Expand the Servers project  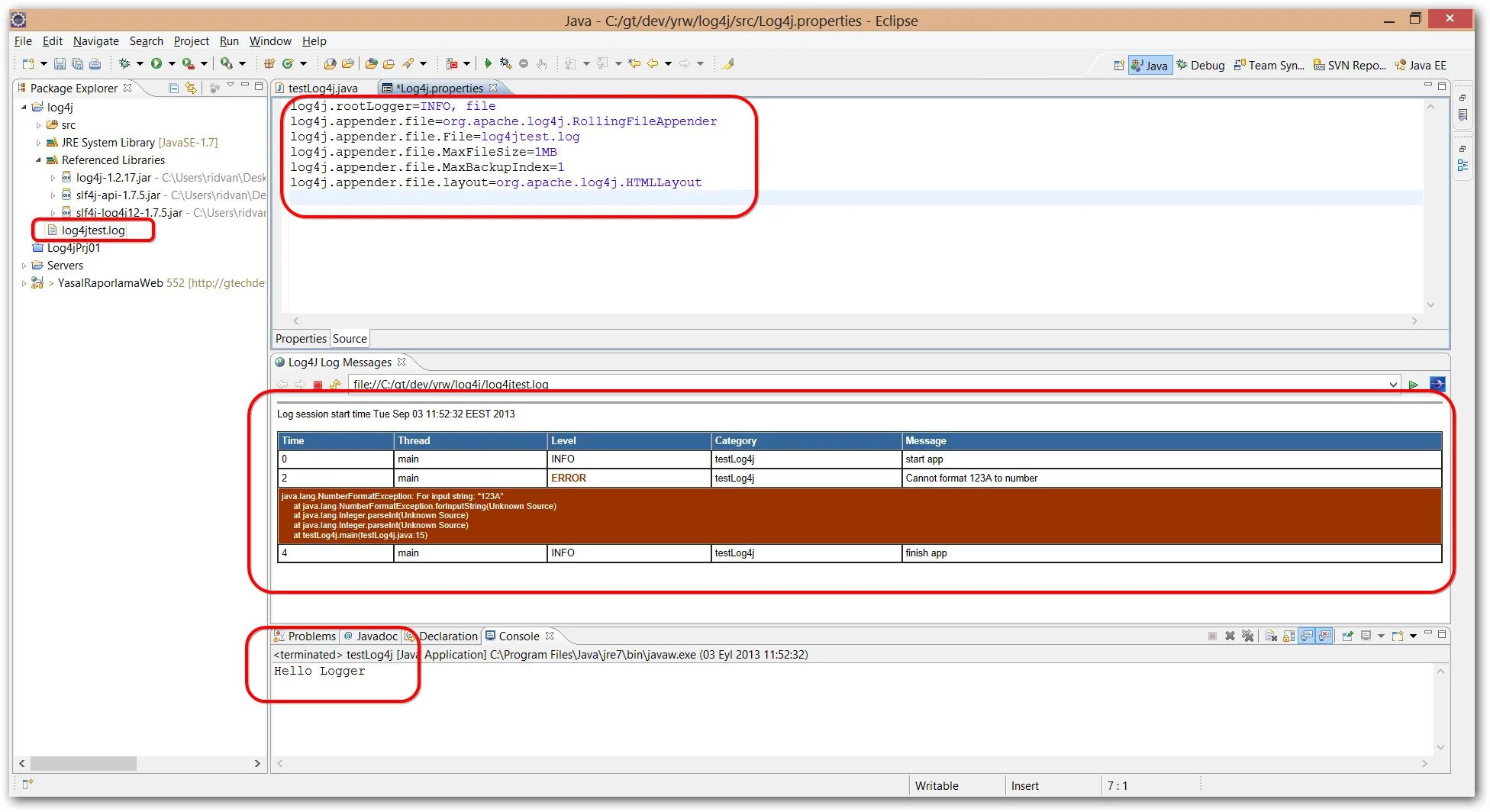pos(24,266)
